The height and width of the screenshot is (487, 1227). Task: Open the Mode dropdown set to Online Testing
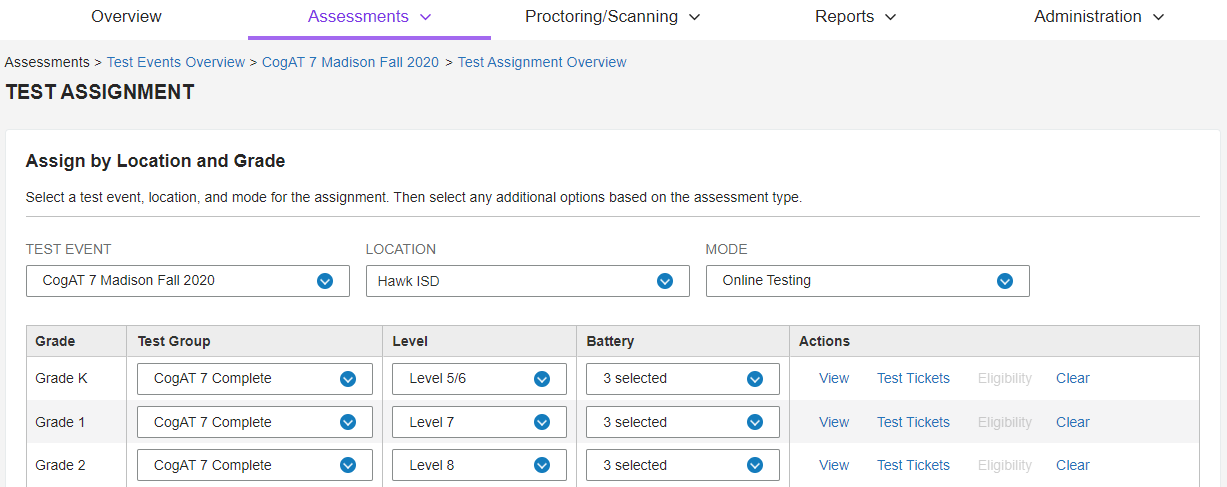867,281
